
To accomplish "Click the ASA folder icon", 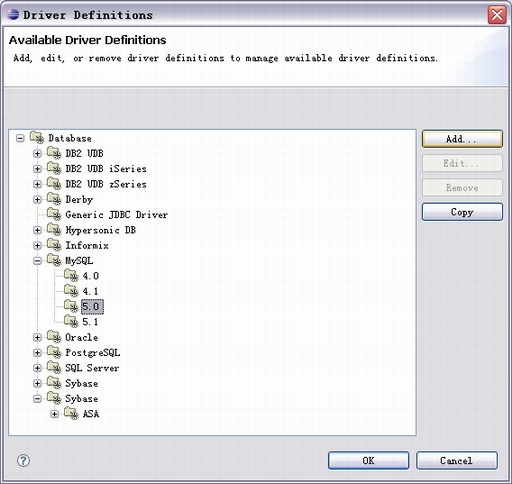I will tap(71, 413).
